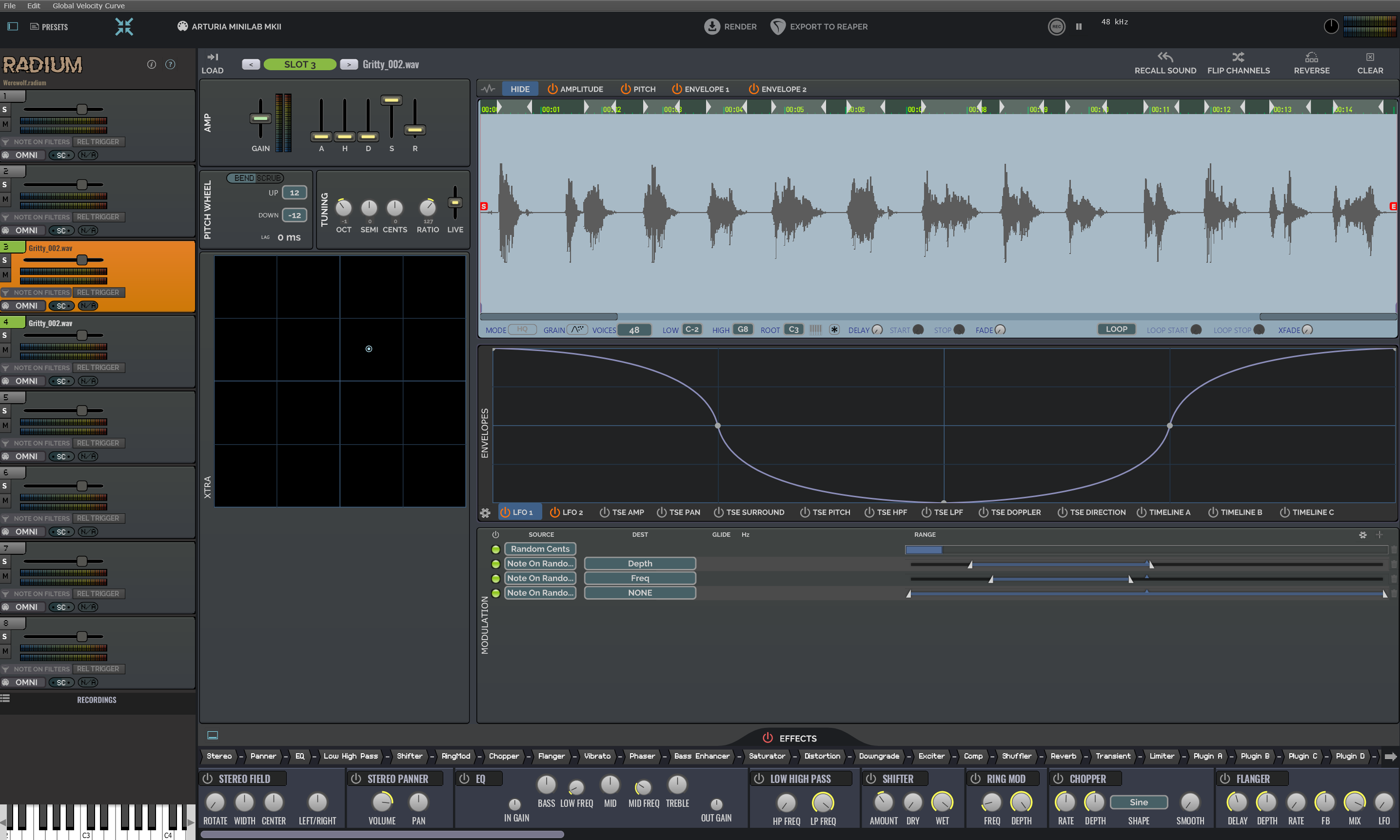Switch to the TSE Surround tab
The width and height of the screenshot is (1400, 840).
749,512
